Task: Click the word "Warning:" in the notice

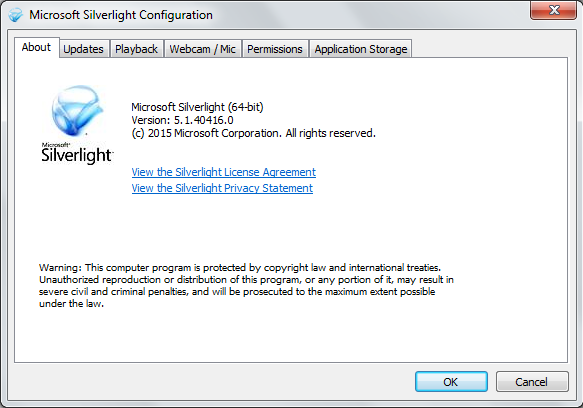Action: point(60,268)
